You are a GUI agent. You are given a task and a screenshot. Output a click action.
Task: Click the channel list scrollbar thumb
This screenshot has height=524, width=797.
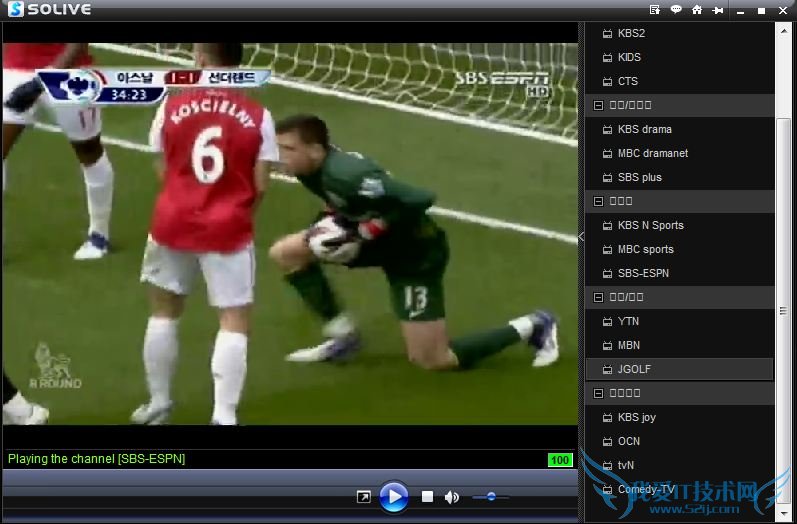pos(783,311)
